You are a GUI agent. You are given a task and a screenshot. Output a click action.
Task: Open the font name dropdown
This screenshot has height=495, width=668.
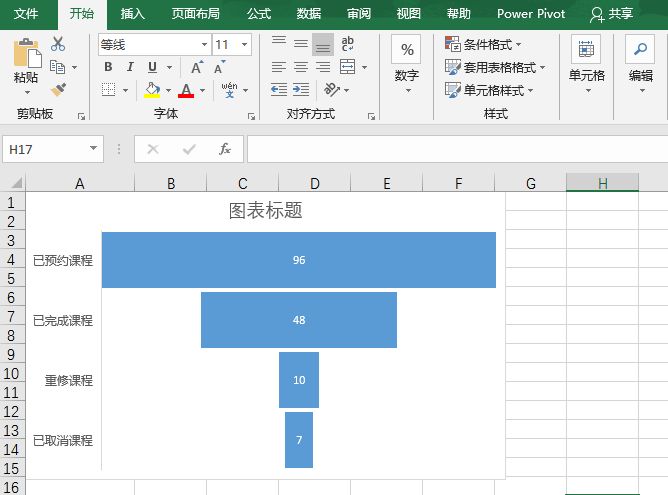tap(204, 45)
